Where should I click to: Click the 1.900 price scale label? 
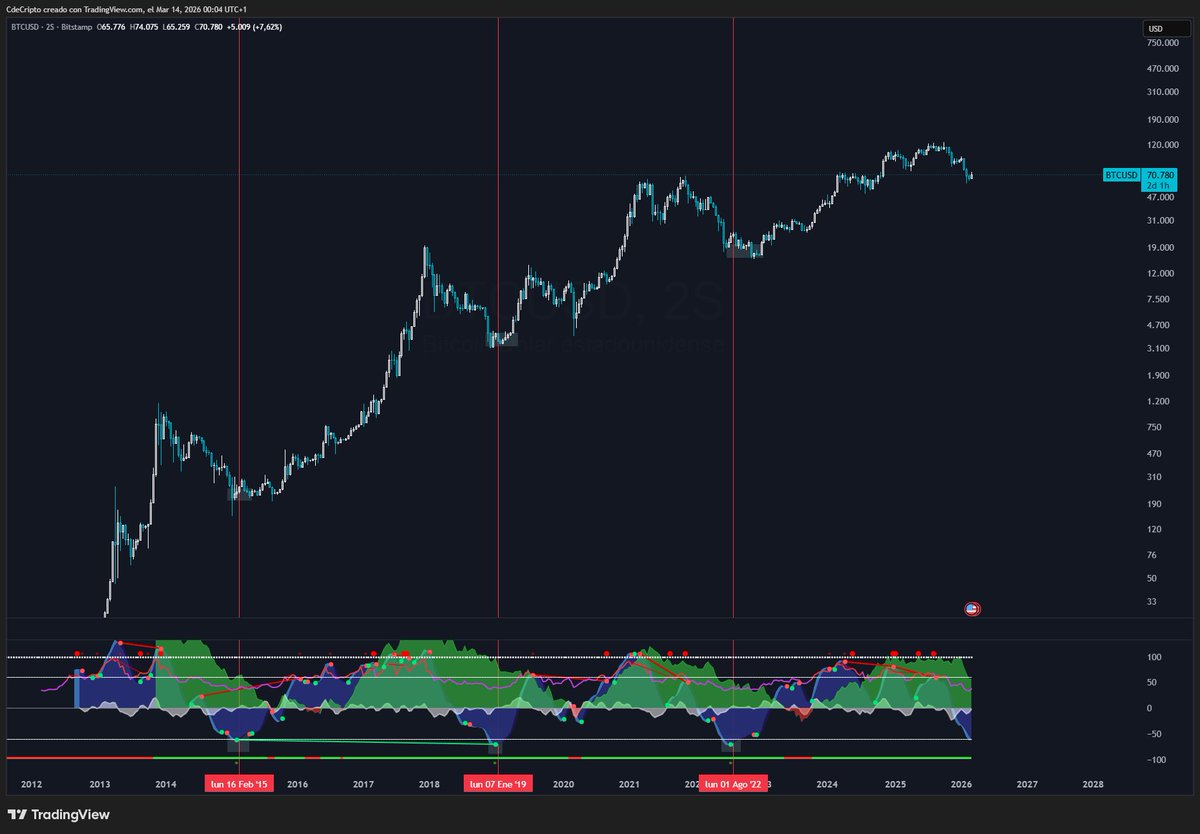click(x=1156, y=375)
